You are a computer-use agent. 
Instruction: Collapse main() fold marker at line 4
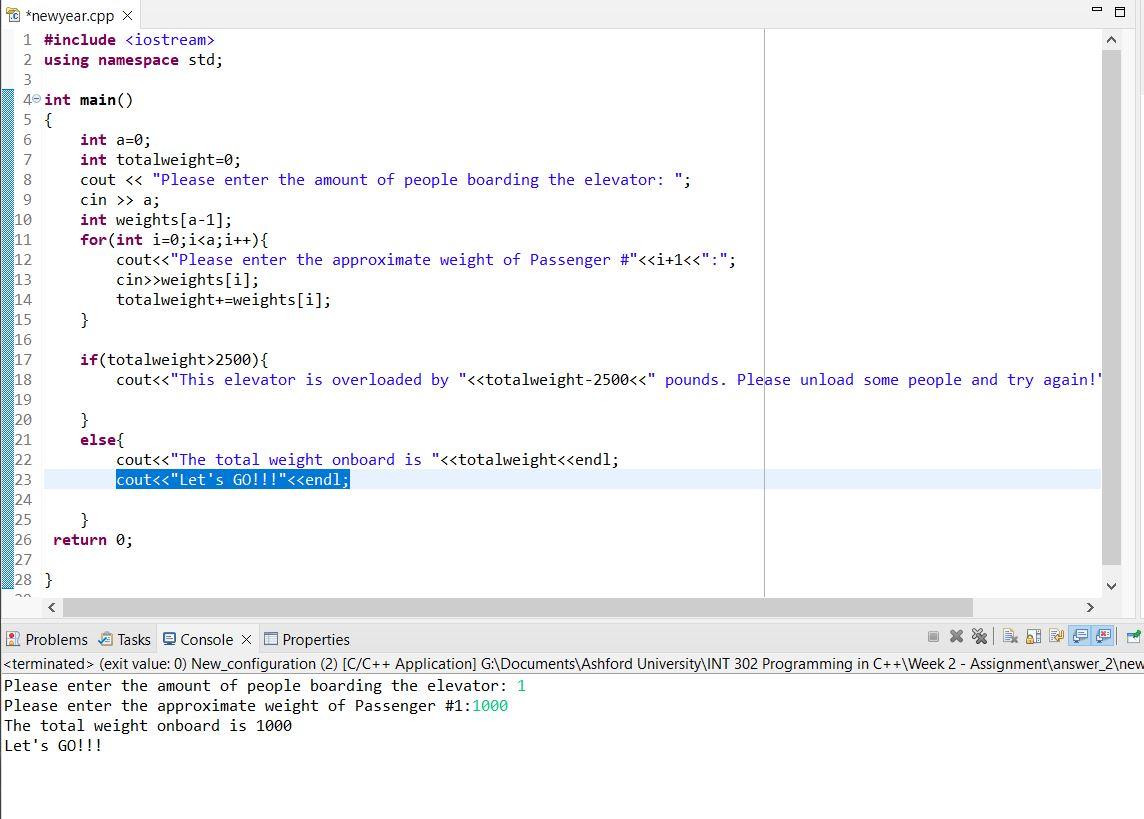coord(36,99)
